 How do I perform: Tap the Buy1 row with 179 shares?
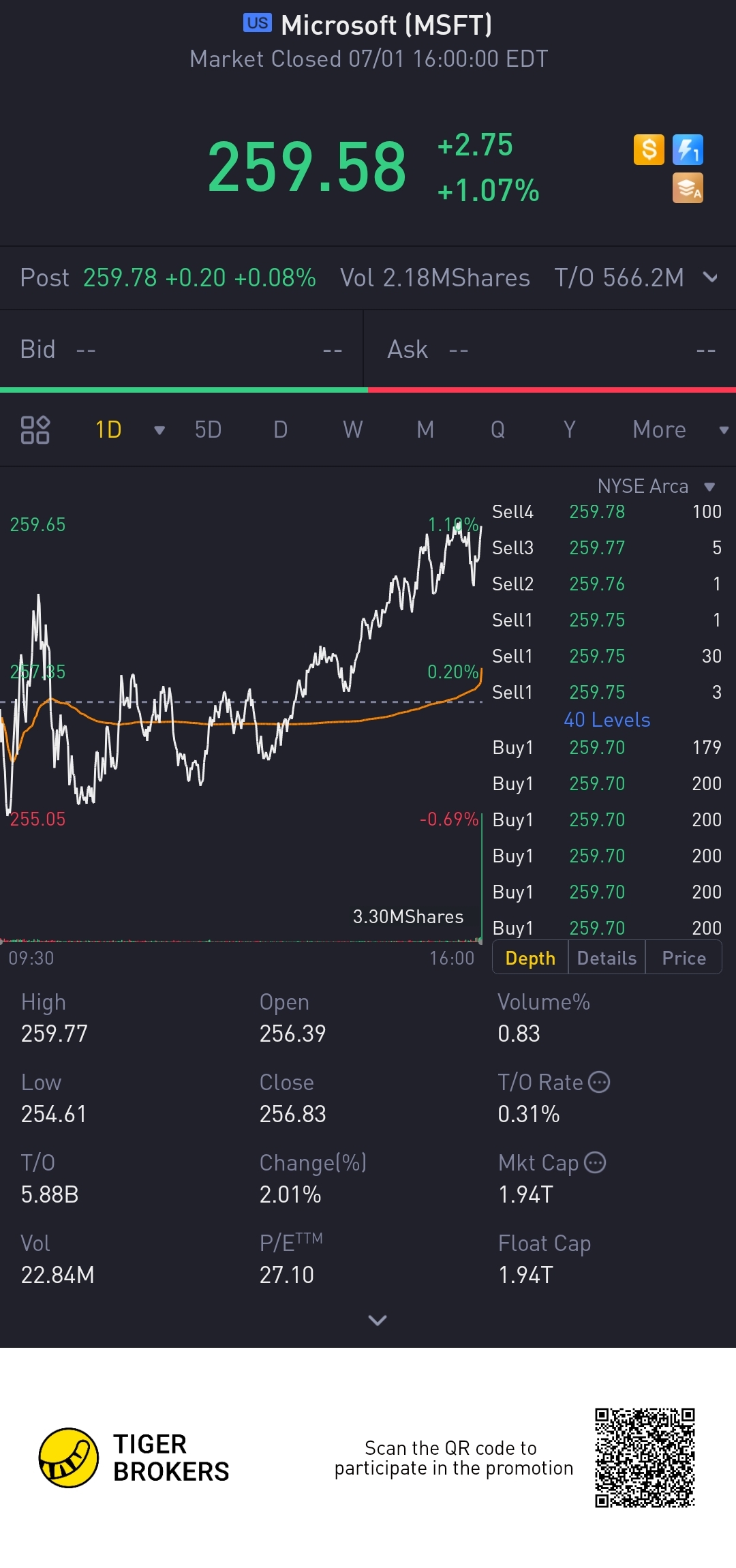click(607, 747)
